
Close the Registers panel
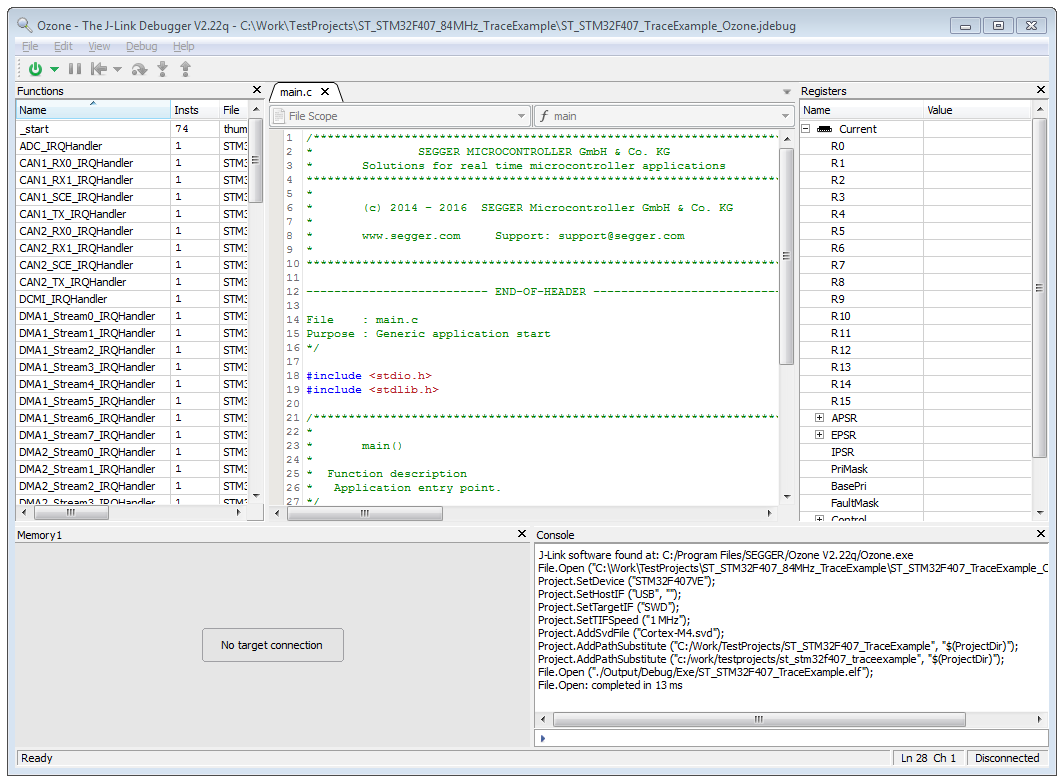(x=1041, y=90)
